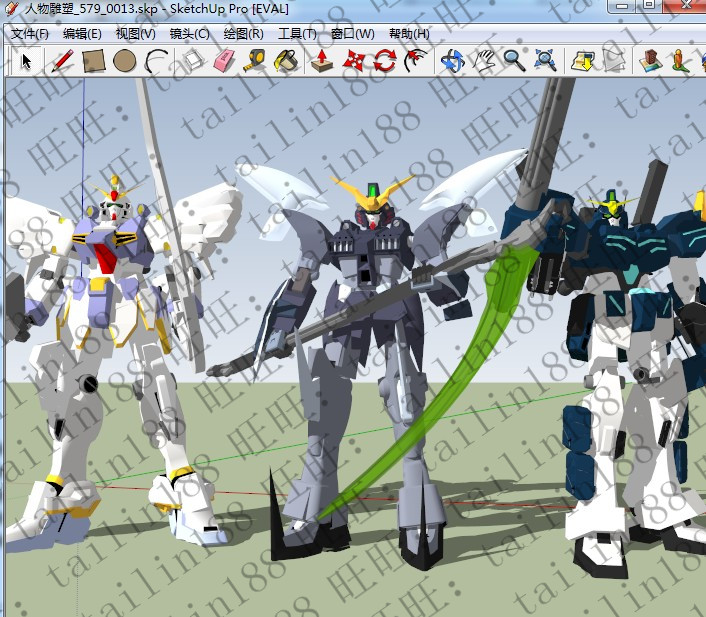The height and width of the screenshot is (617, 706).
Task: Open the 文件(F) menu
Action: 29,34
